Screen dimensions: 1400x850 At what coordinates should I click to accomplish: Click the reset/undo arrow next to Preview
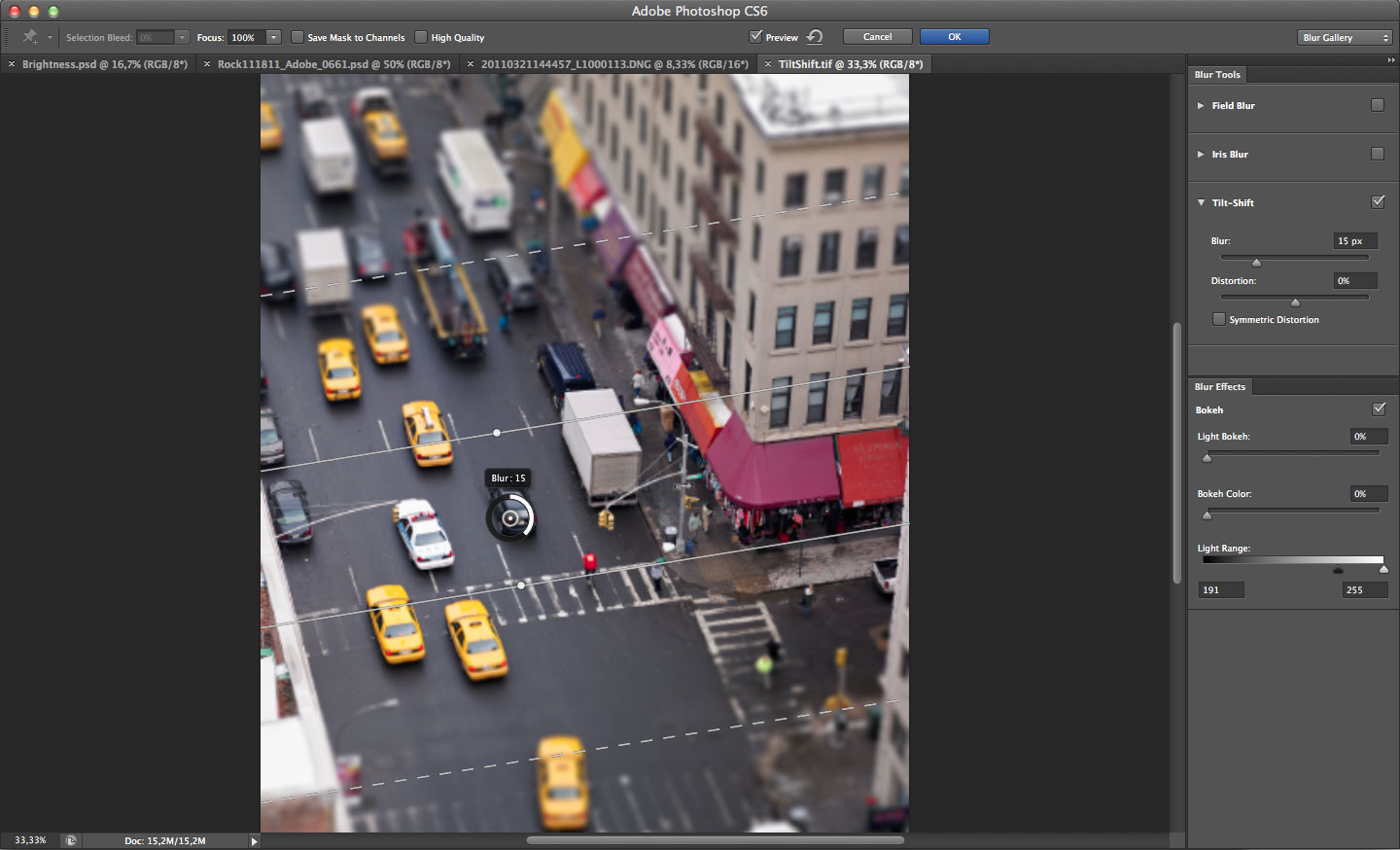pyautogui.click(x=815, y=37)
